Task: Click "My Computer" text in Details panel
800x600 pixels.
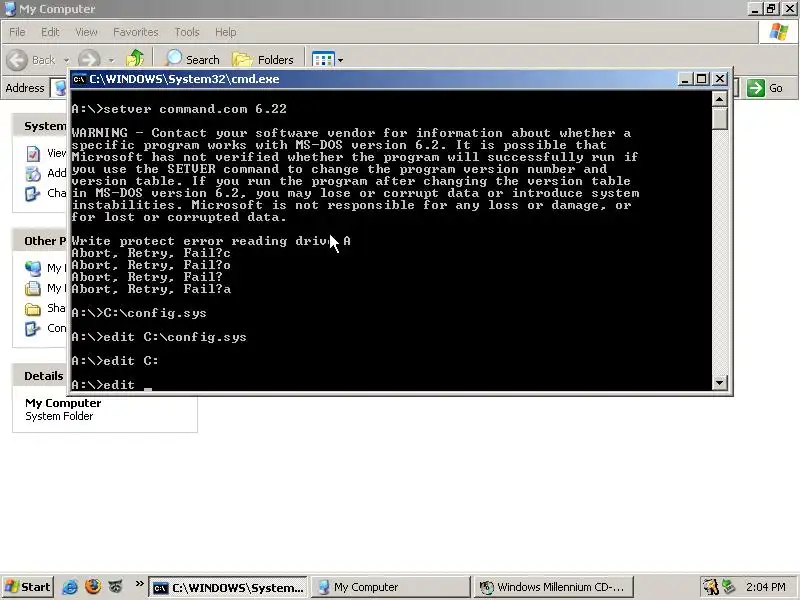Action: 63,403
